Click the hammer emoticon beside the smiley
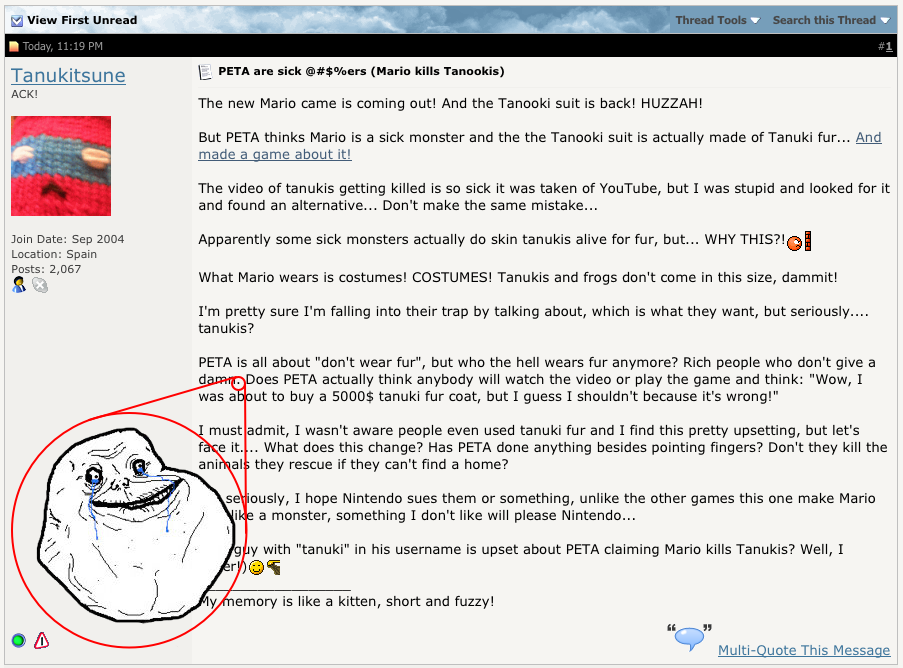The width and height of the screenshot is (903, 668). click(x=274, y=567)
